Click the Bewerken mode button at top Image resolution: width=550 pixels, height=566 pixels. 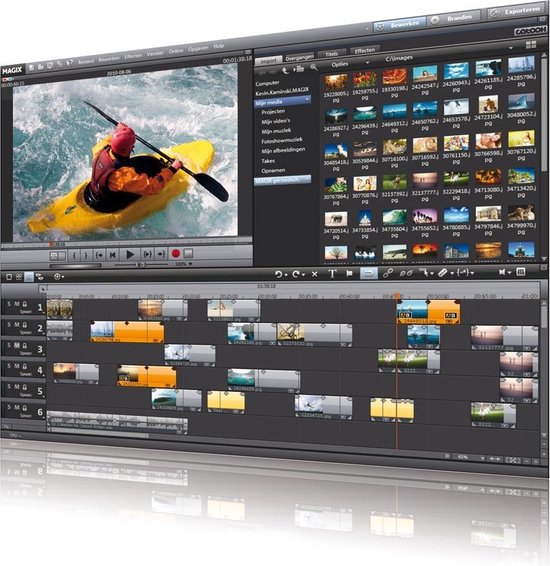pos(399,25)
